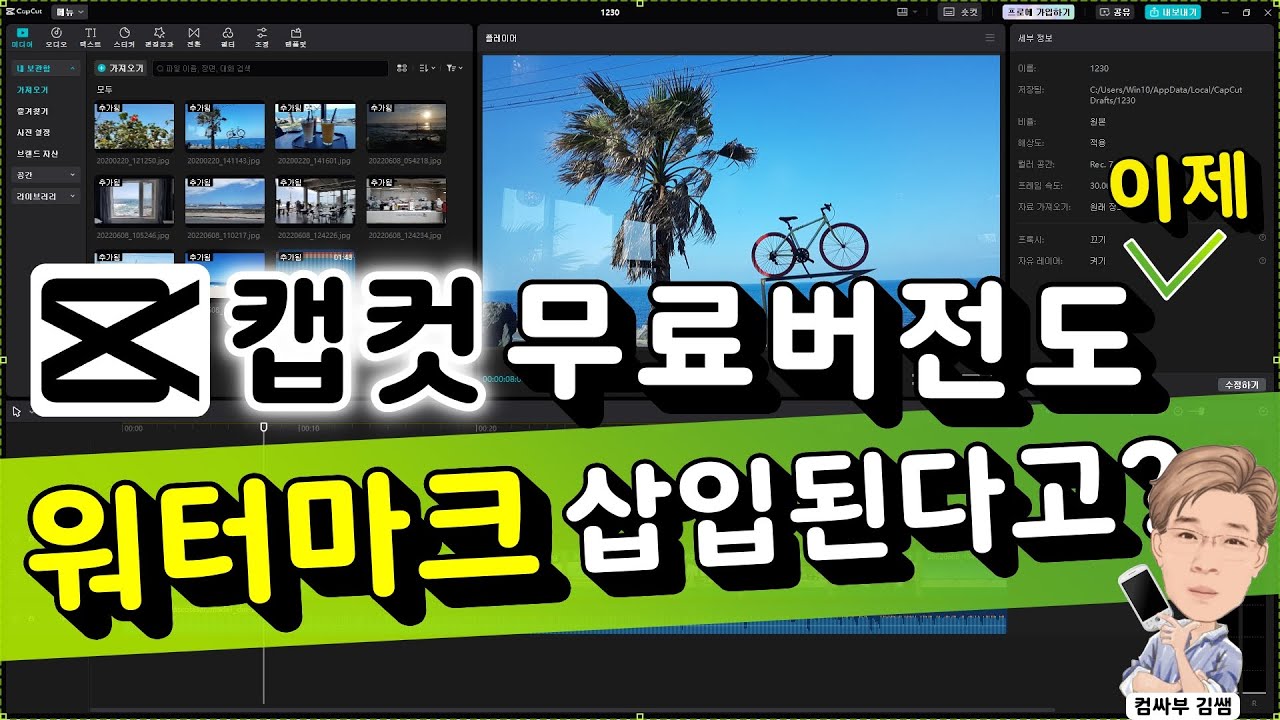
Task: Click the 내보내기 export button
Action: [1172, 12]
